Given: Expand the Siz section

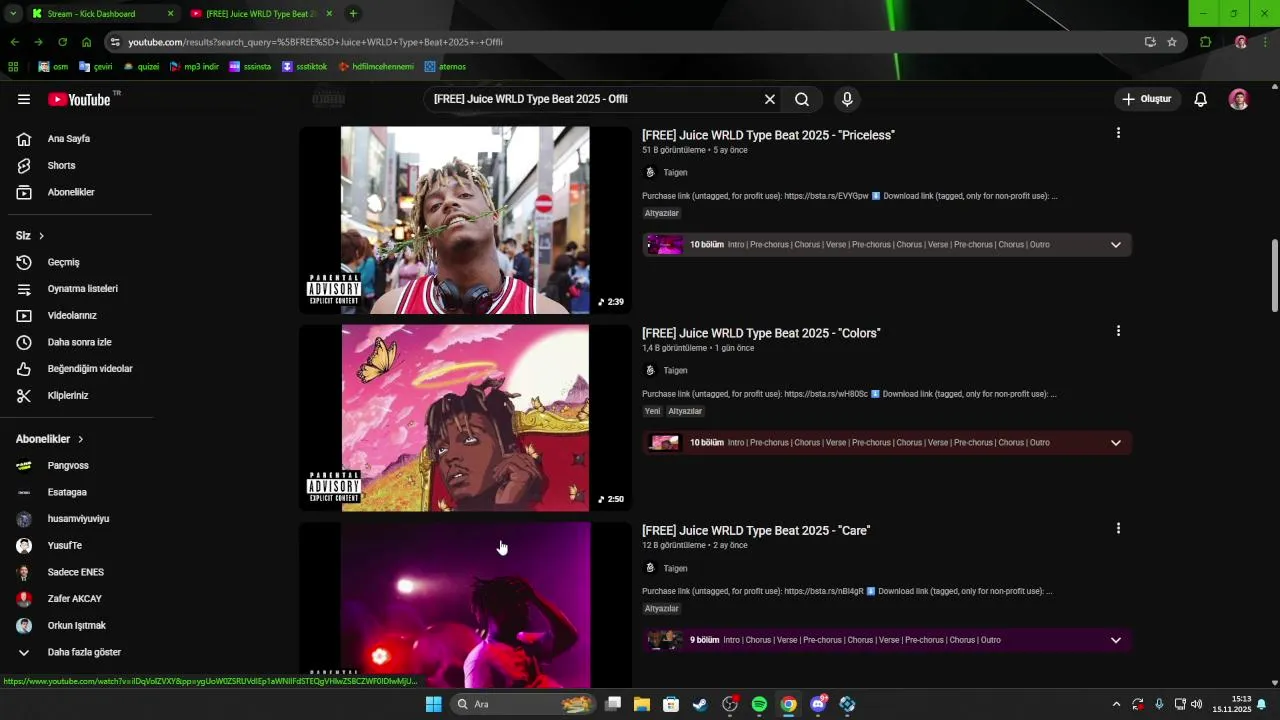Looking at the screenshot, I should tap(30, 236).
